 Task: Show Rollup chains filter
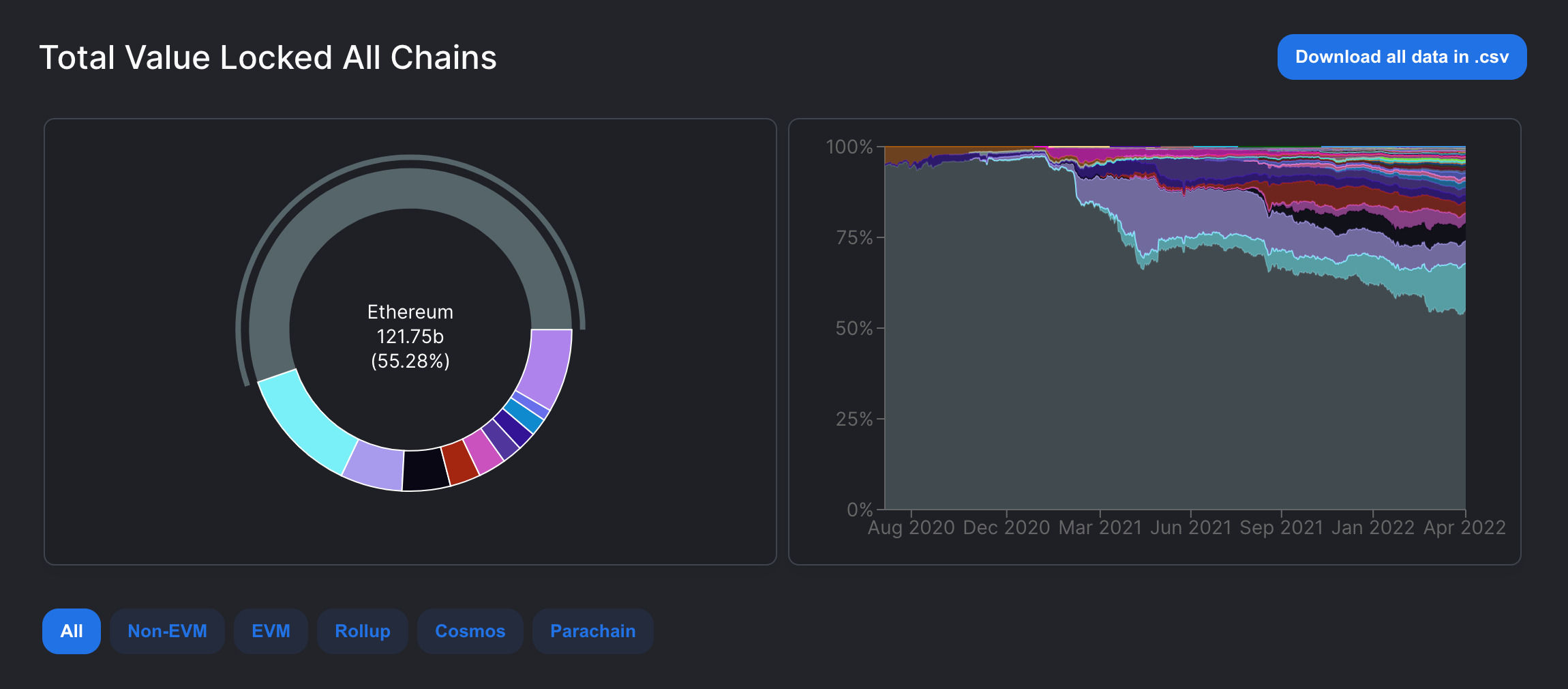(363, 631)
